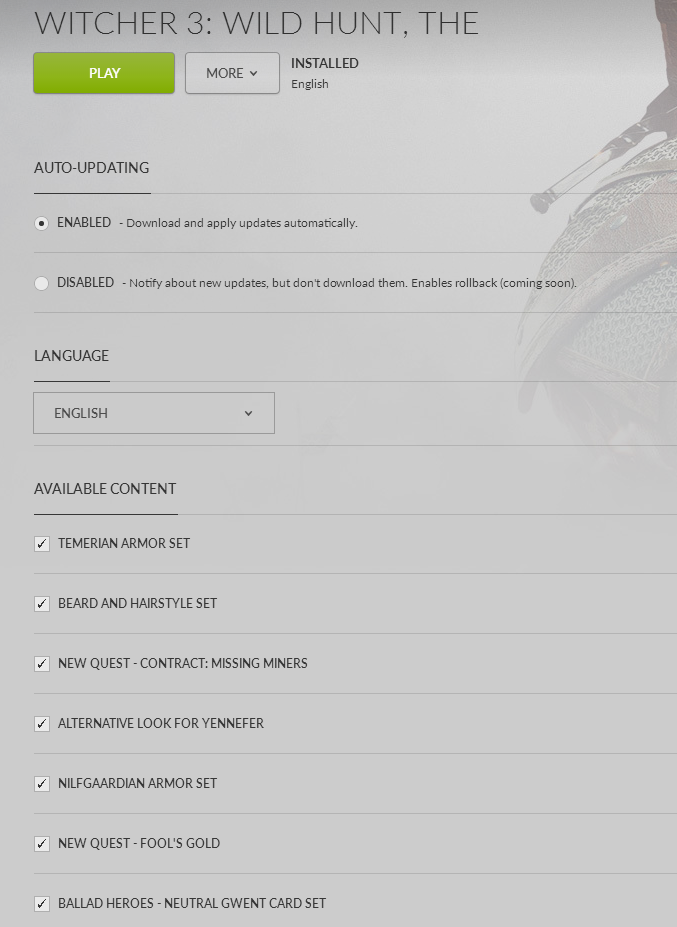Screen dimensions: 677x927
Task: Select the DISABLED auto-updating radio button
Action: pos(41,283)
